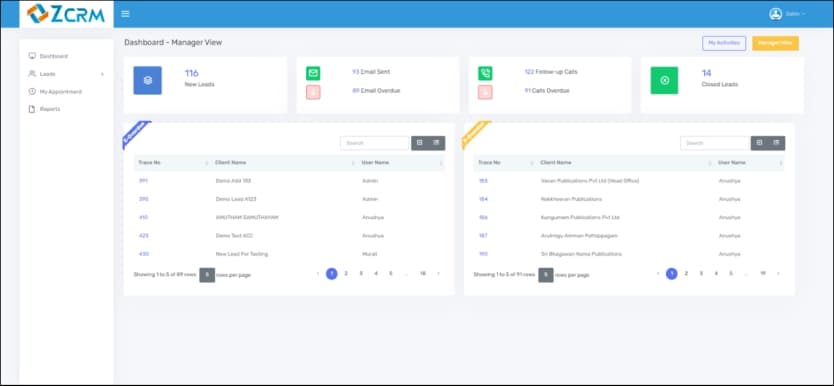Click the green Follow-up Calls phone icon
The width and height of the screenshot is (834, 386).
(x=485, y=73)
